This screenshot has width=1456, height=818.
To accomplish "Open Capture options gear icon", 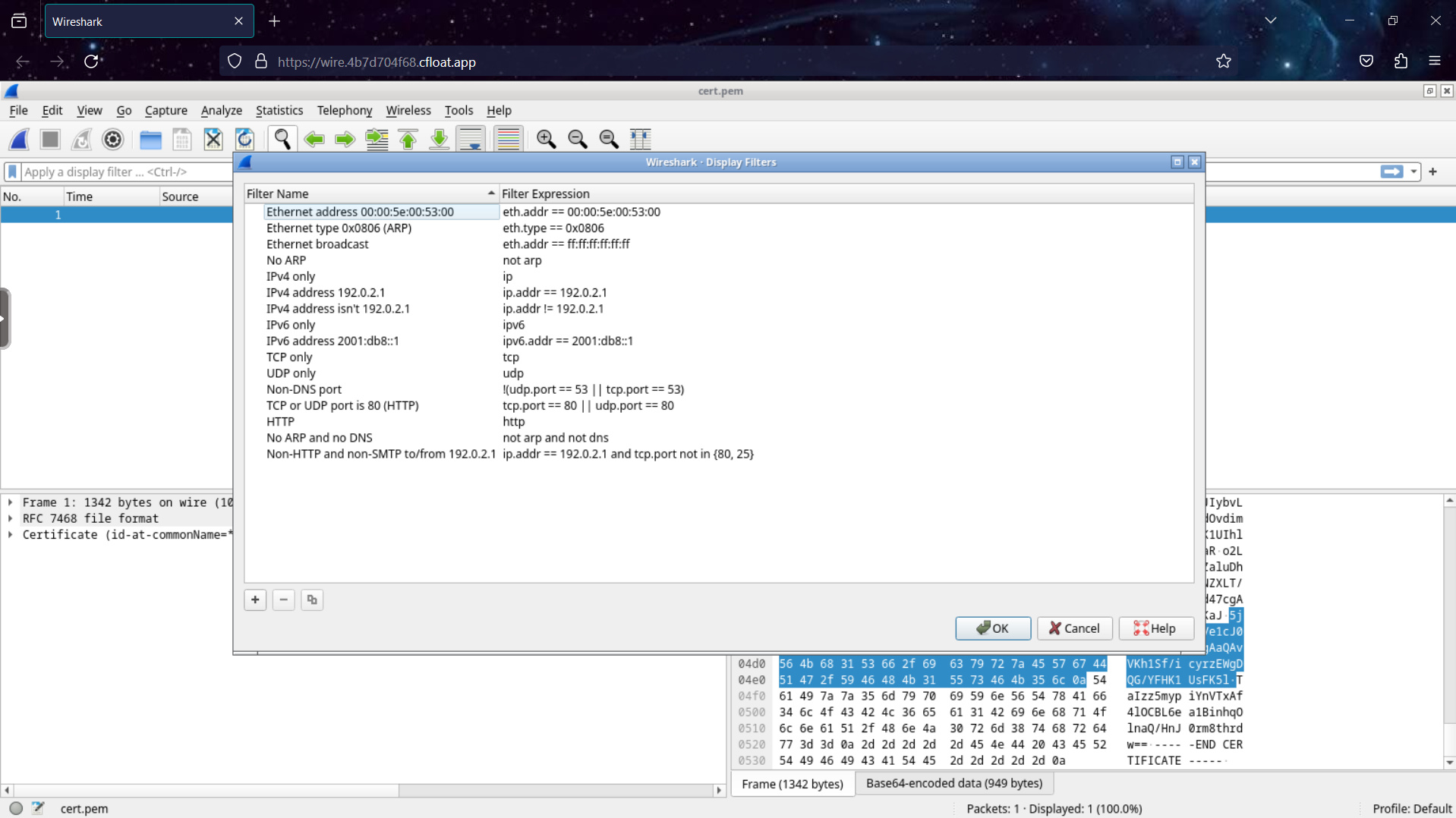I will point(112,139).
